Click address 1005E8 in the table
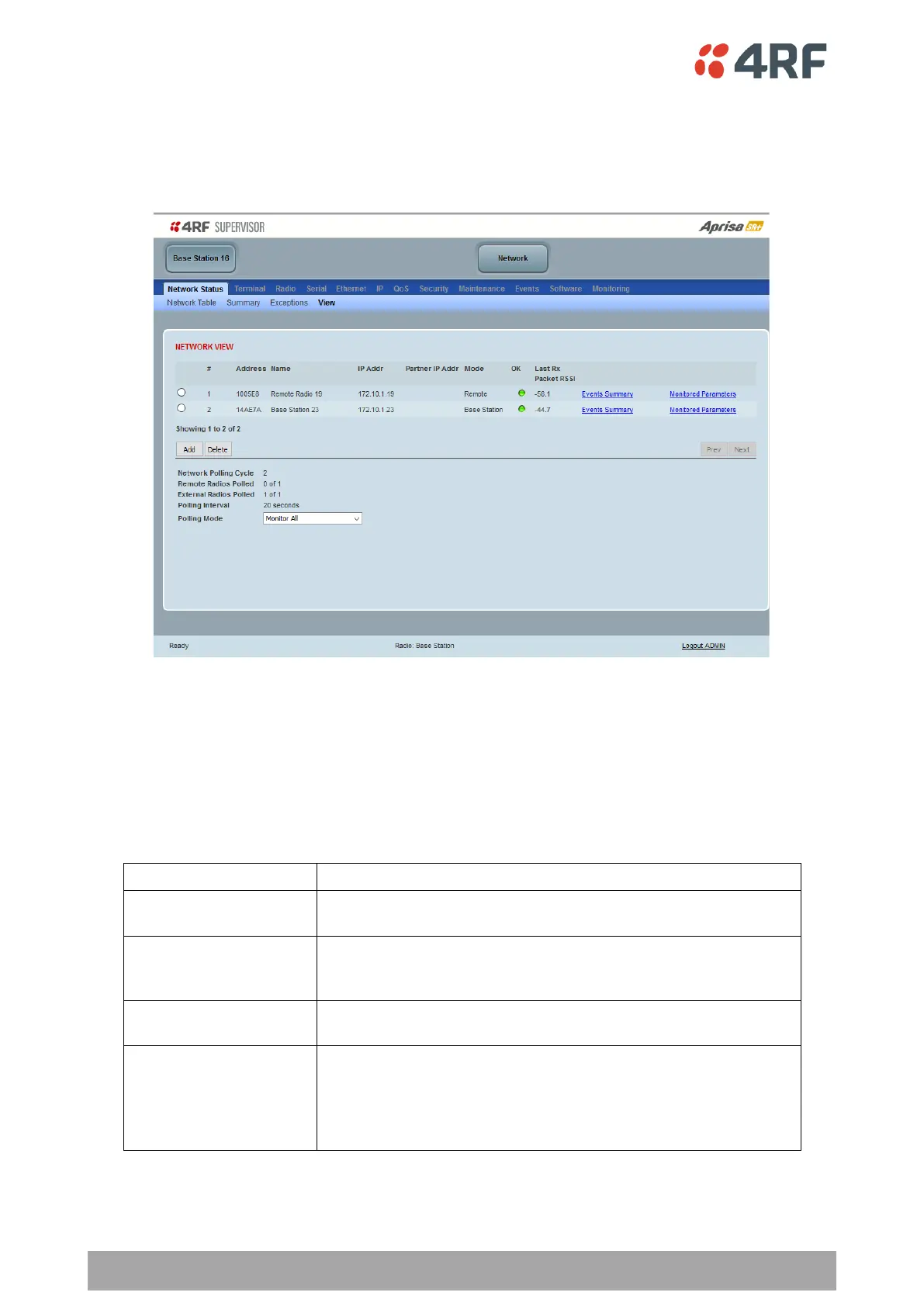 point(247,394)
